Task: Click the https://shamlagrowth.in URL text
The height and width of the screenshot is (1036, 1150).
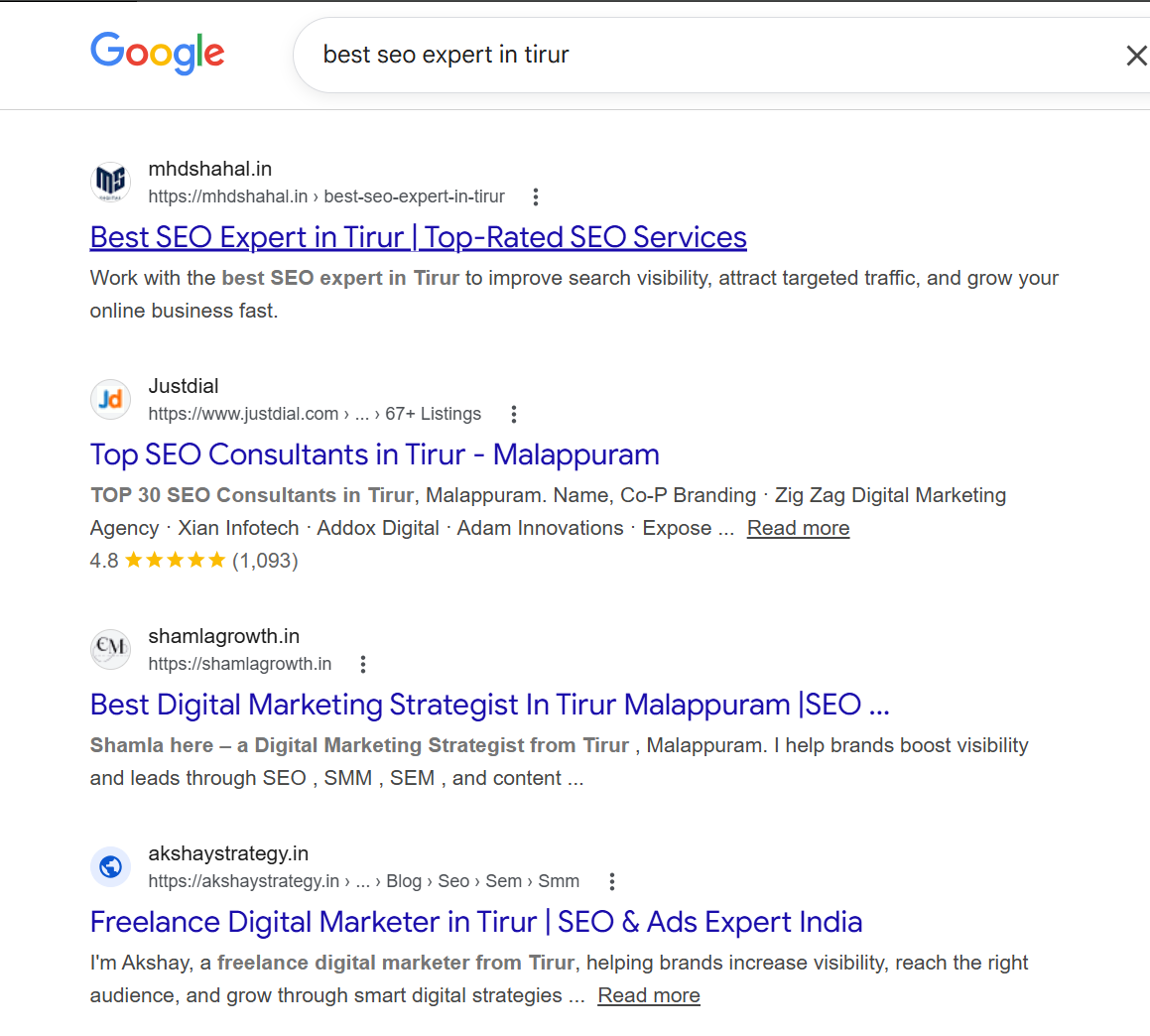Action: 240,664
